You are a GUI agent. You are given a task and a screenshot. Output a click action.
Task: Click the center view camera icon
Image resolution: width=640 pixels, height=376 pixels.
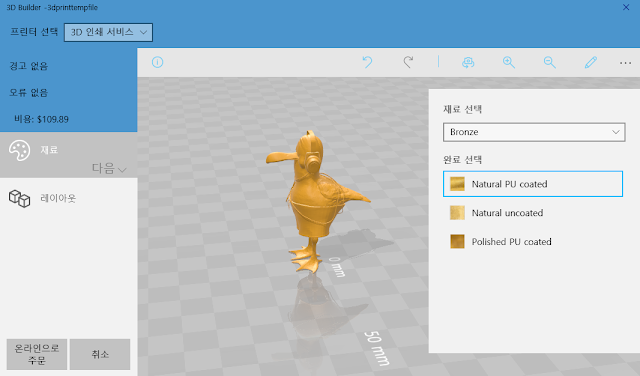tap(468, 62)
